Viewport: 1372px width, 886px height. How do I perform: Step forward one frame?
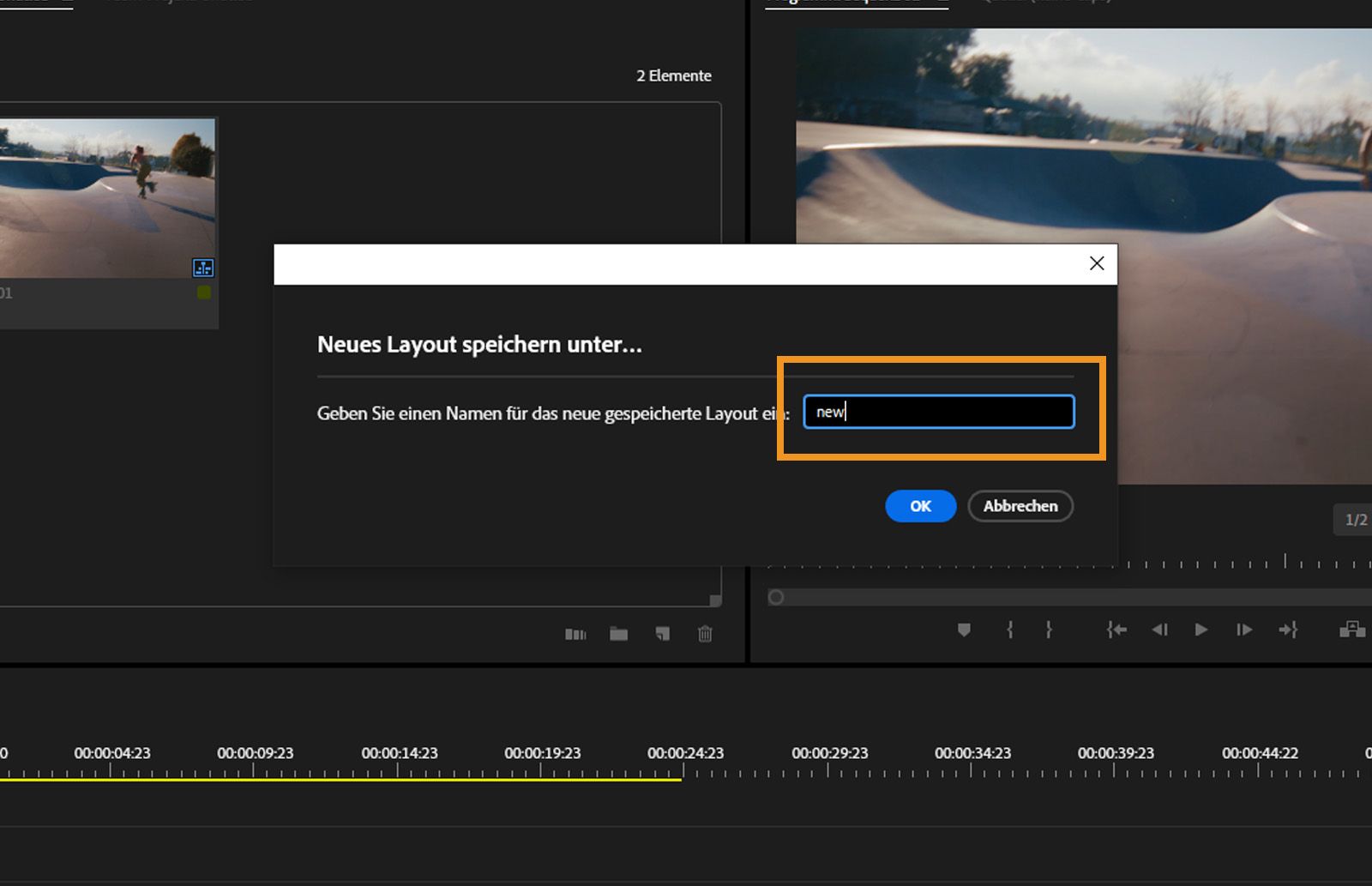[x=1243, y=630]
